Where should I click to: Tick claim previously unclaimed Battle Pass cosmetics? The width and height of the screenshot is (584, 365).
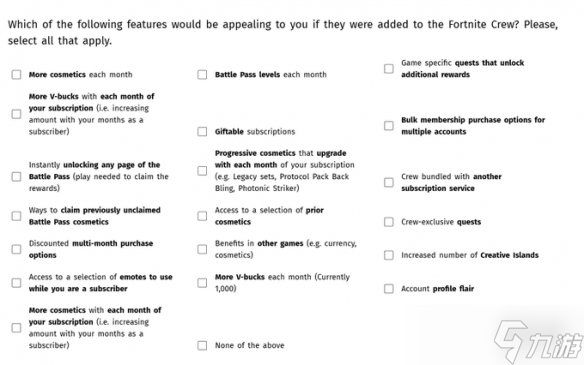click(x=16, y=216)
